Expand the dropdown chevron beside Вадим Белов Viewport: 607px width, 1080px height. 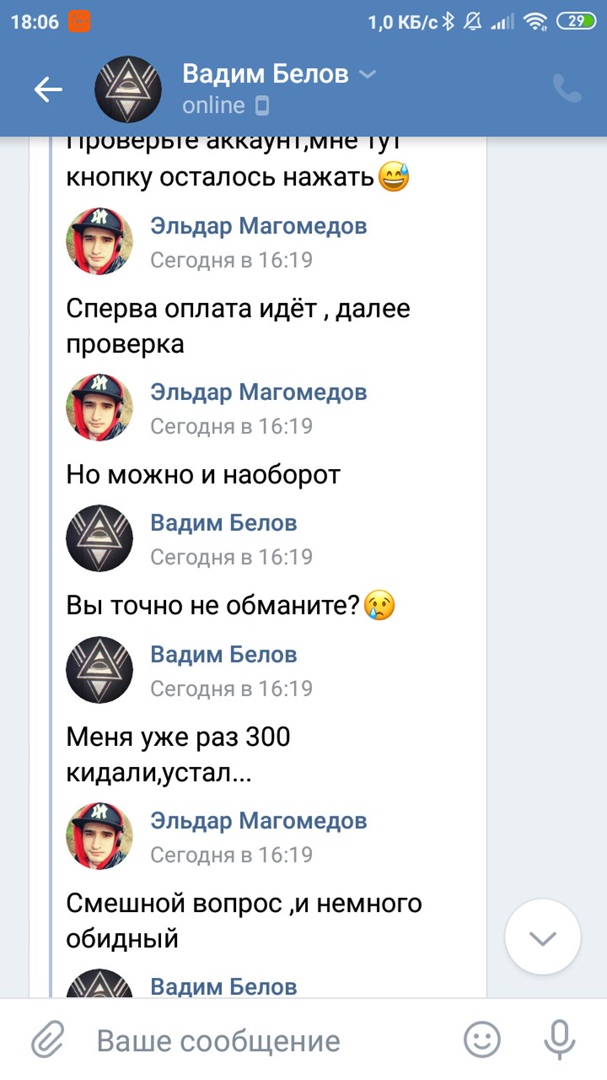[367, 75]
